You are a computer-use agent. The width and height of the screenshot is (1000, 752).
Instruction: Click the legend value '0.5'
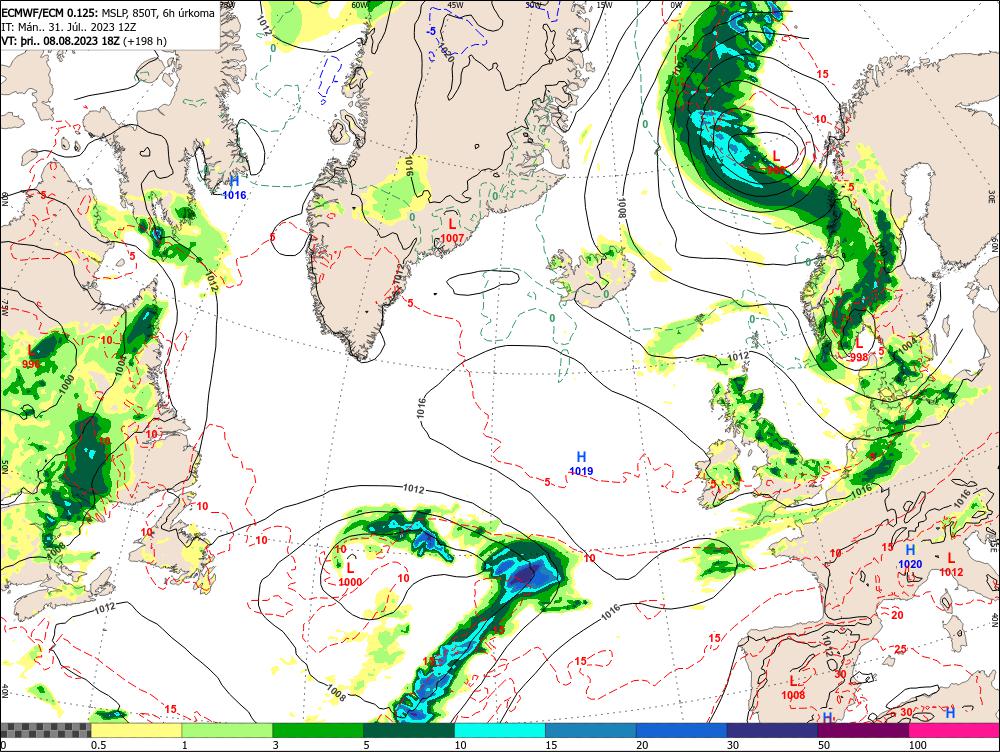point(98,745)
